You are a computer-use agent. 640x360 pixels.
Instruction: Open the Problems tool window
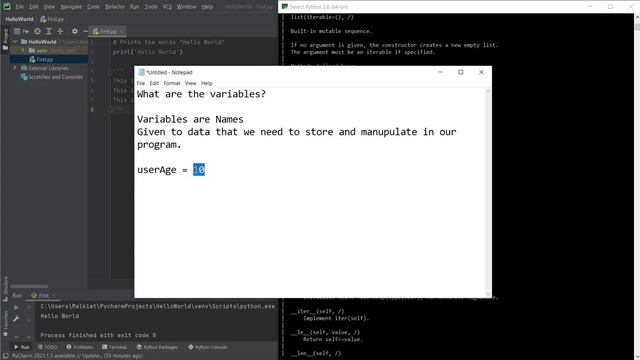tap(80, 347)
